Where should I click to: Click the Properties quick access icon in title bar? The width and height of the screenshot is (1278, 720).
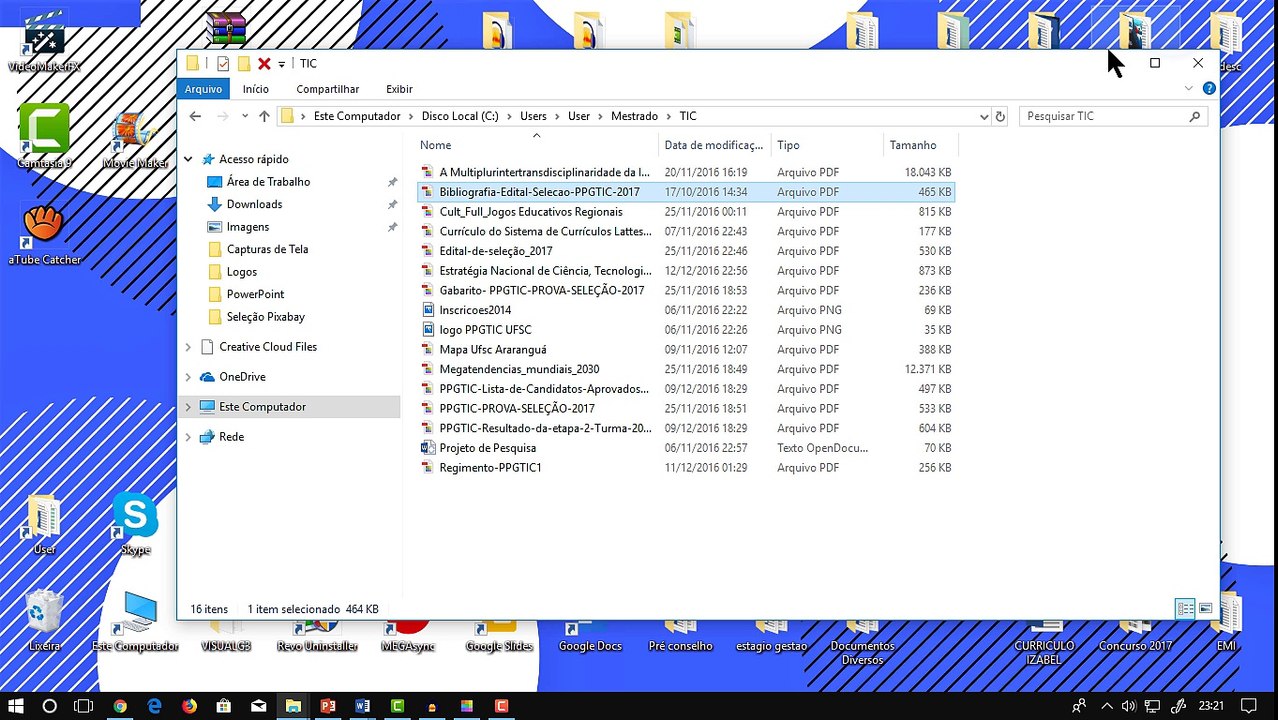tap(223, 63)
